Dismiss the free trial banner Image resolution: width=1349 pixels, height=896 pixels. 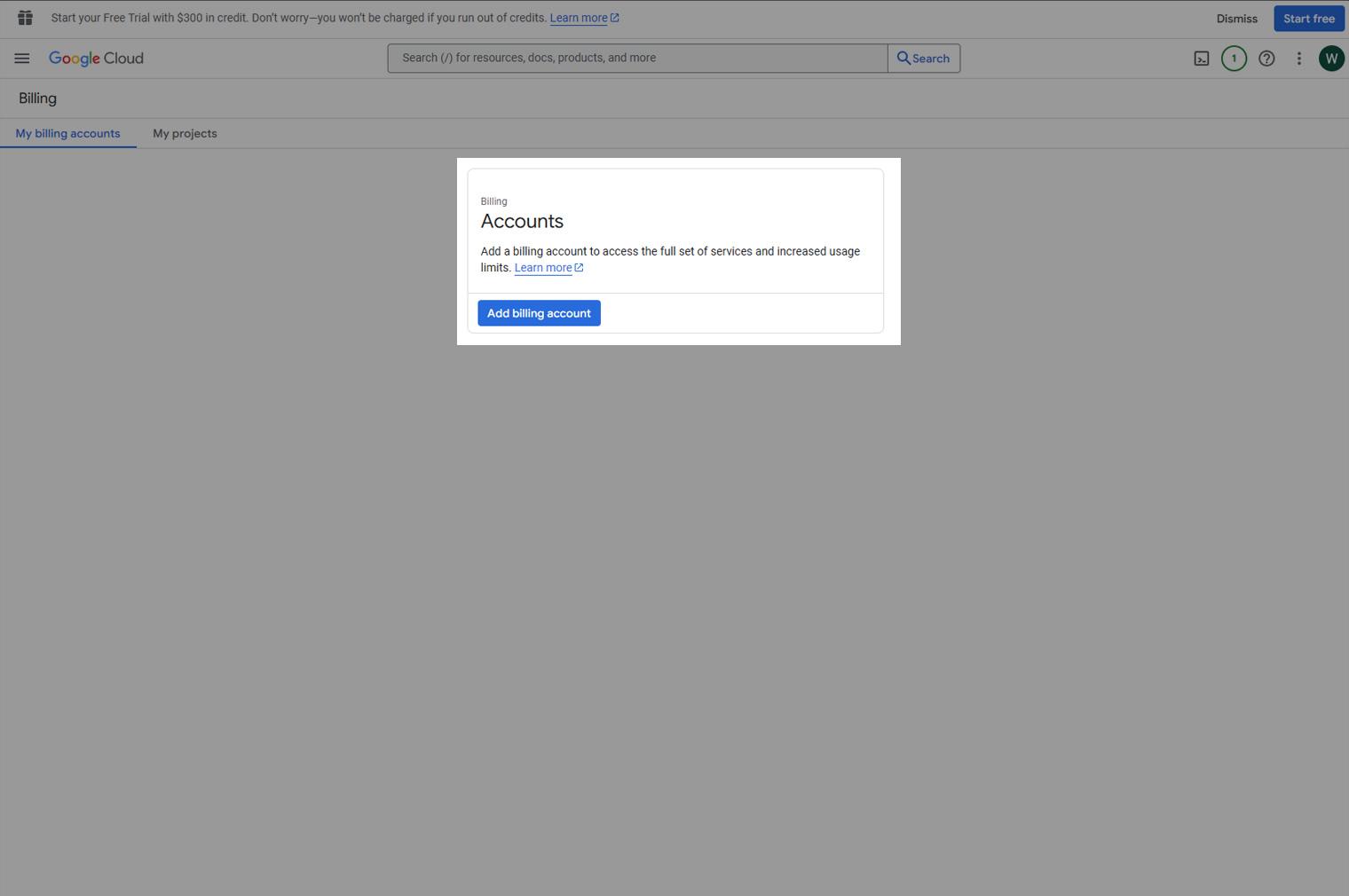pyautogui.click(x=1236, y=19)
